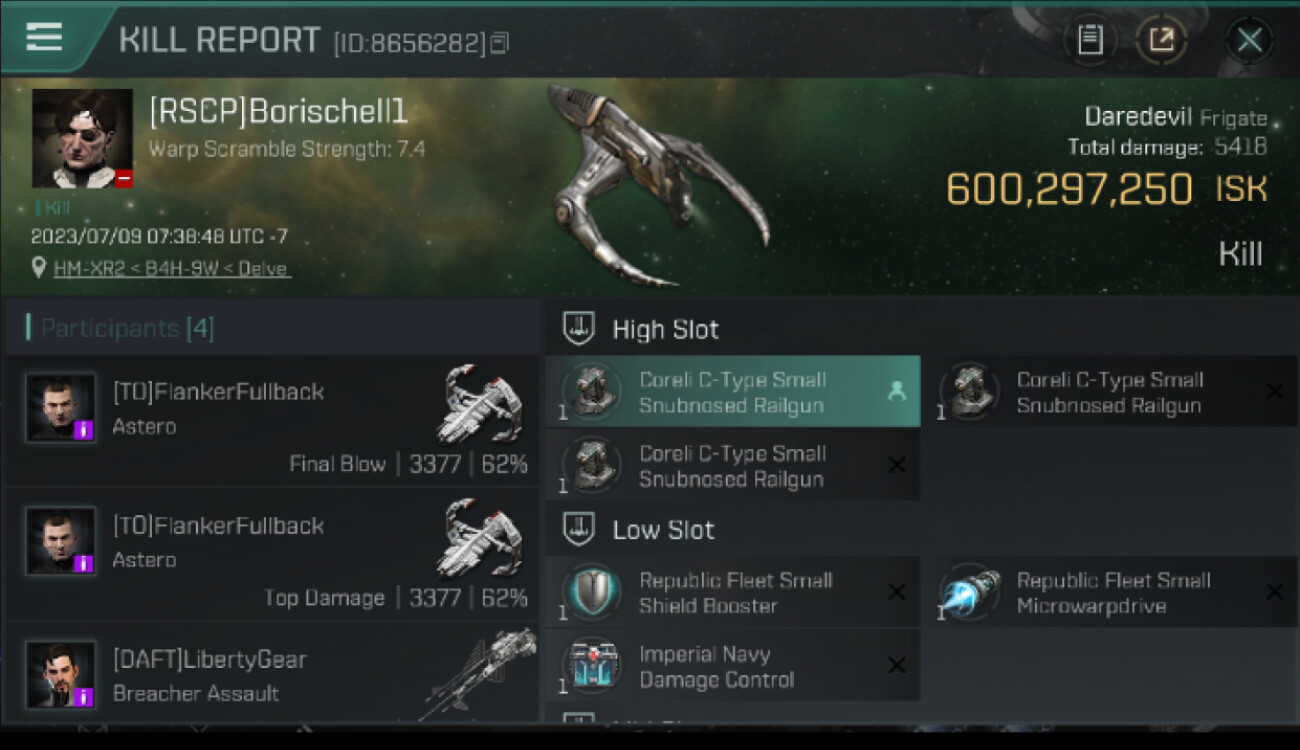The height and width of the screenshot is (750, 1300).
Task: Select FlankerFullback Final Blow participant entry
Action: [272, 420]
